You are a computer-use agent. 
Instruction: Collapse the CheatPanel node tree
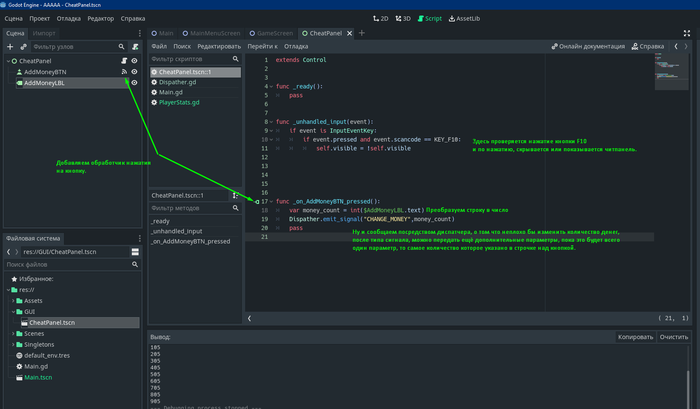(x=9, y=61)
